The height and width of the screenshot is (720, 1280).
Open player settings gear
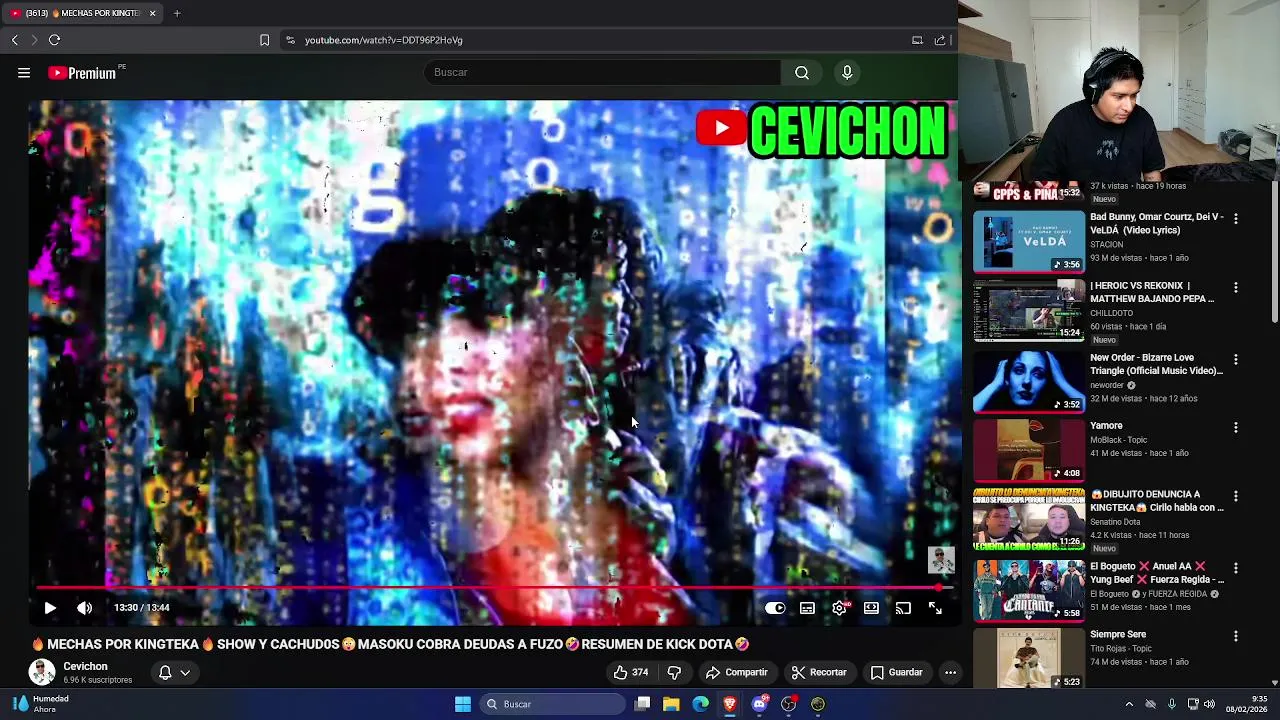pyautogui.click(x=840, y=608)
